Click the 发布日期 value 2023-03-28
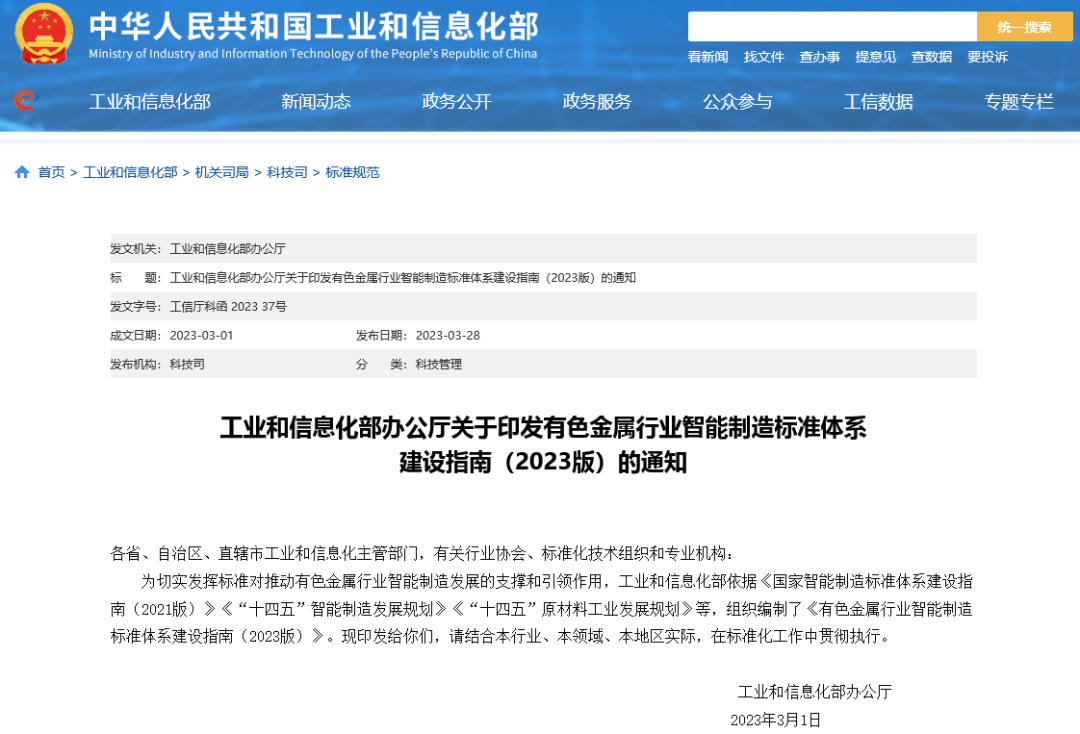The width and height of the screenshot is (1080, 734). (448, 335)
